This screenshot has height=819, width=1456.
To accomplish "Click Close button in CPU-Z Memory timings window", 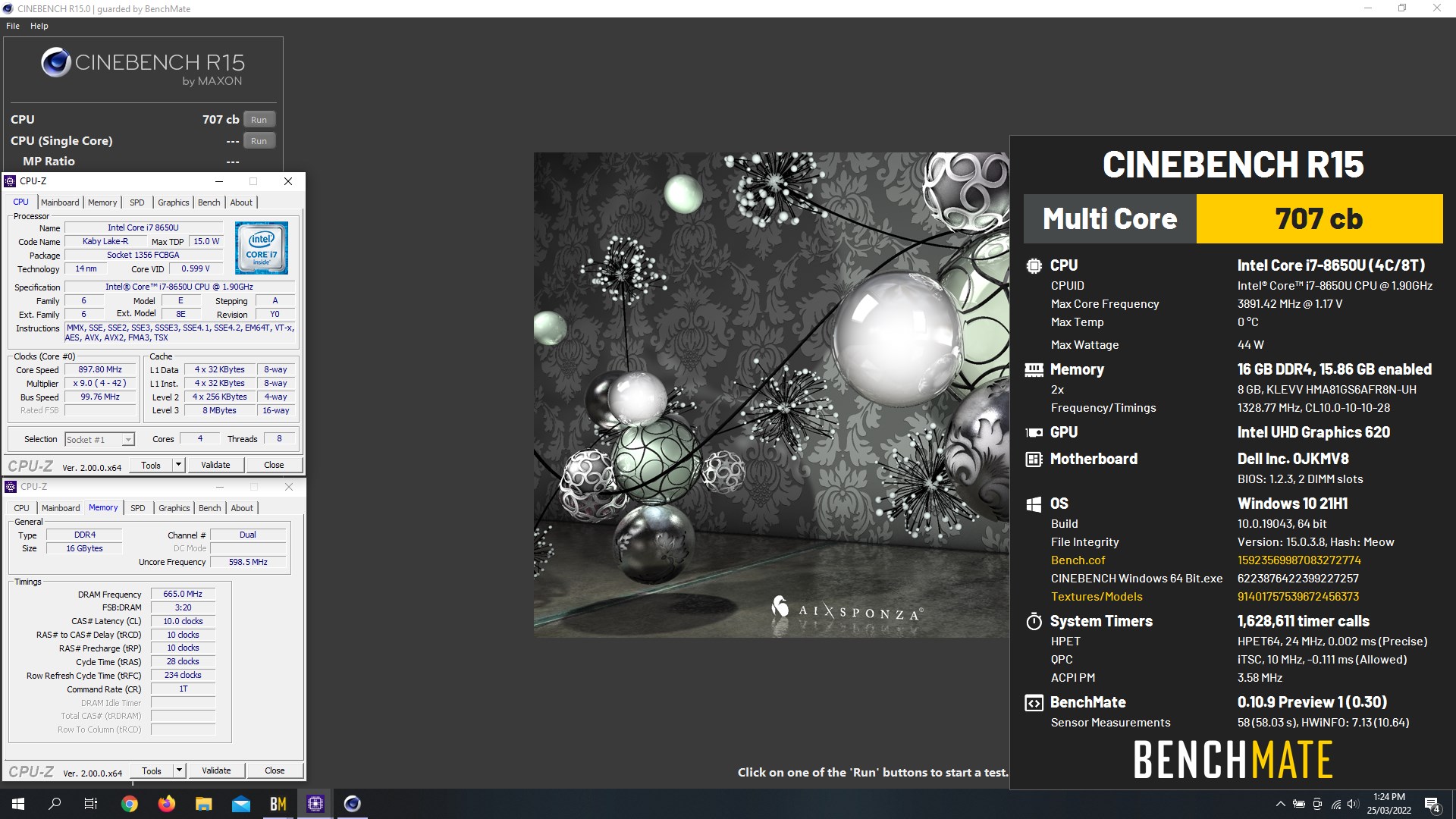I will (x=275, y=770).
